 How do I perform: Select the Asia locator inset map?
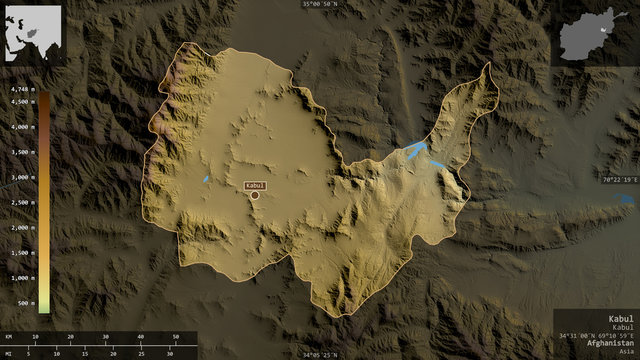coord(33,33)
